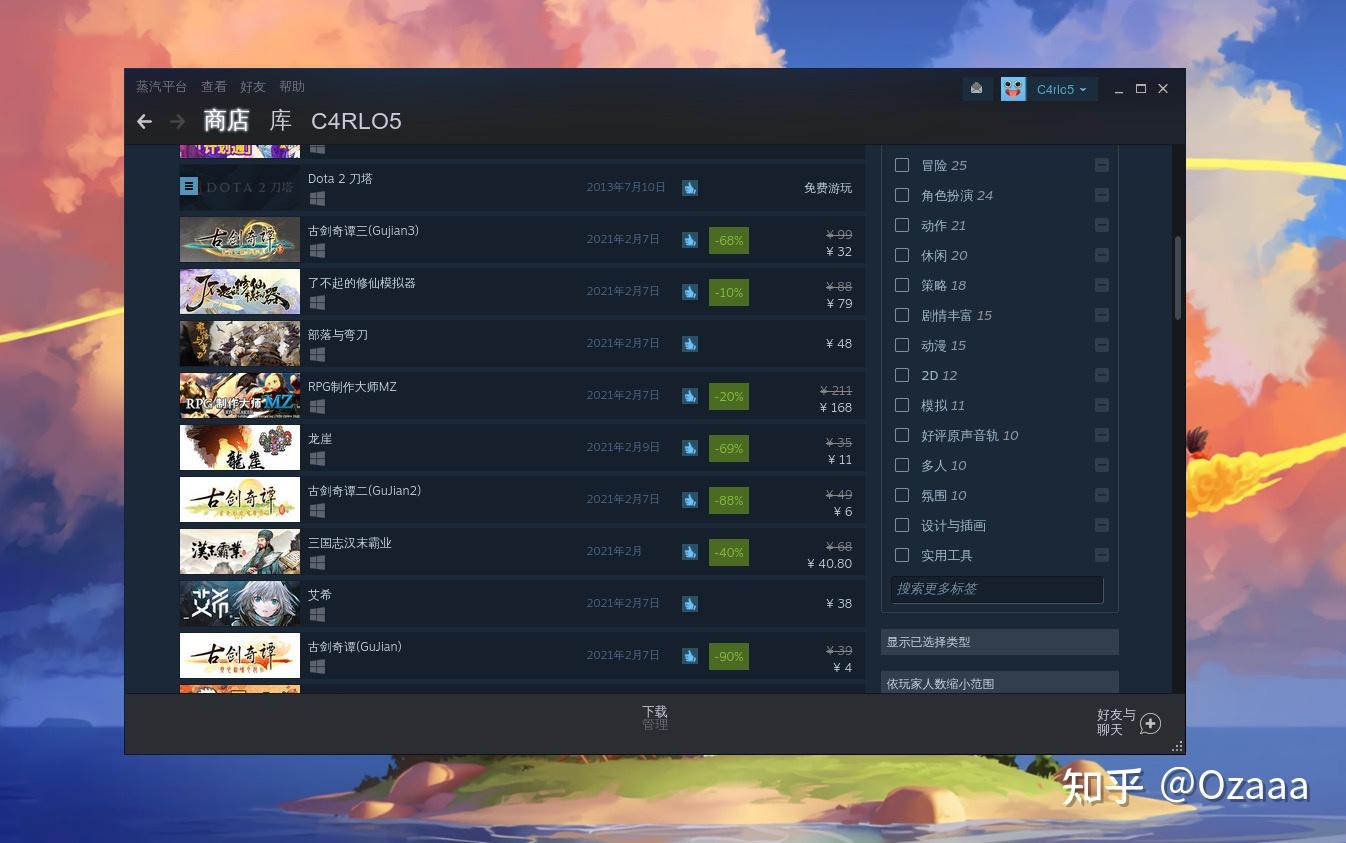Screen dimensions: 1346x843
Task: Exclude the 实用工具 tag with its minus icon
Action: tap(1101, 555)
